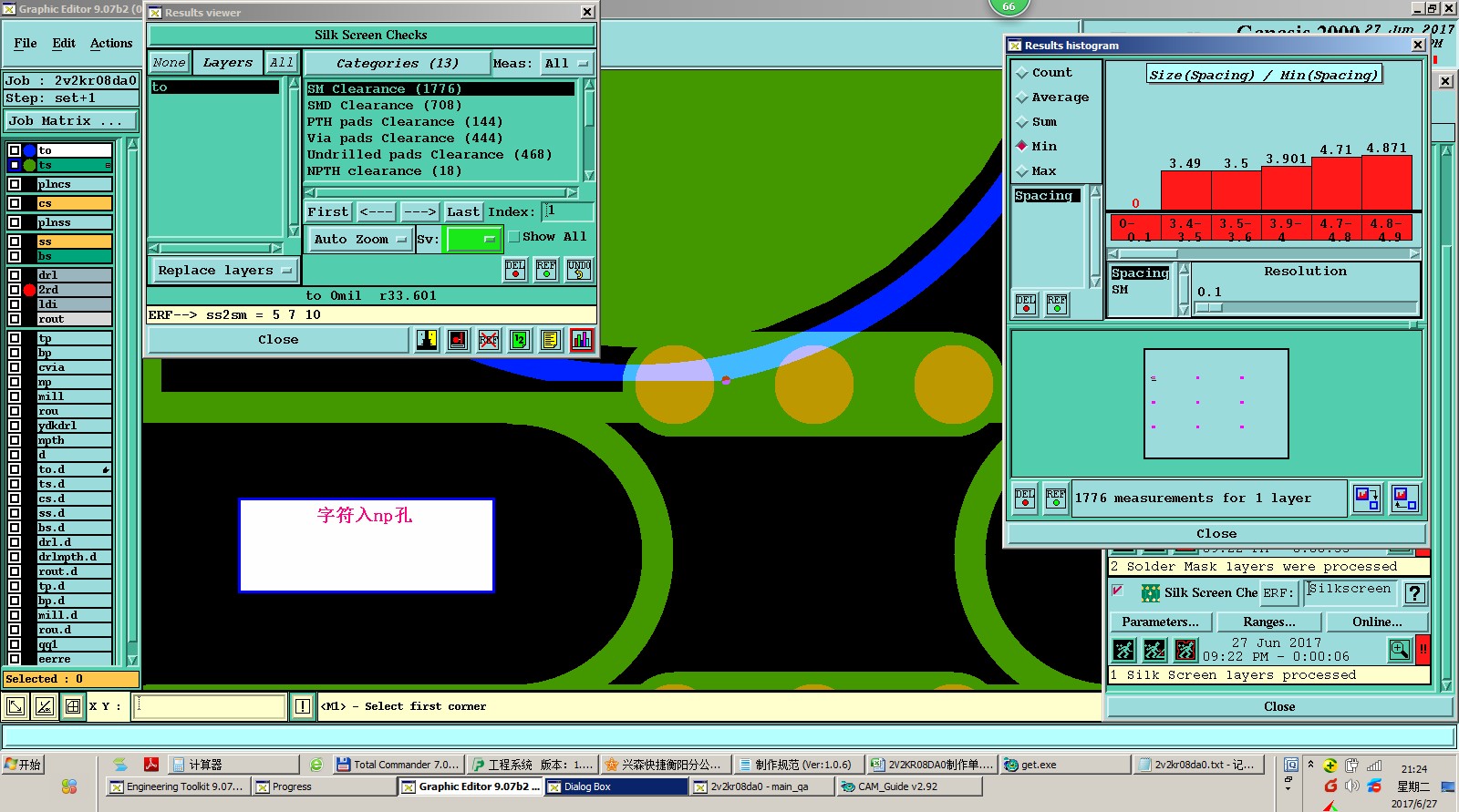Click the red snapshot icon beside Close
Viewport: 1459px width, 812px height.
[458, 340]
